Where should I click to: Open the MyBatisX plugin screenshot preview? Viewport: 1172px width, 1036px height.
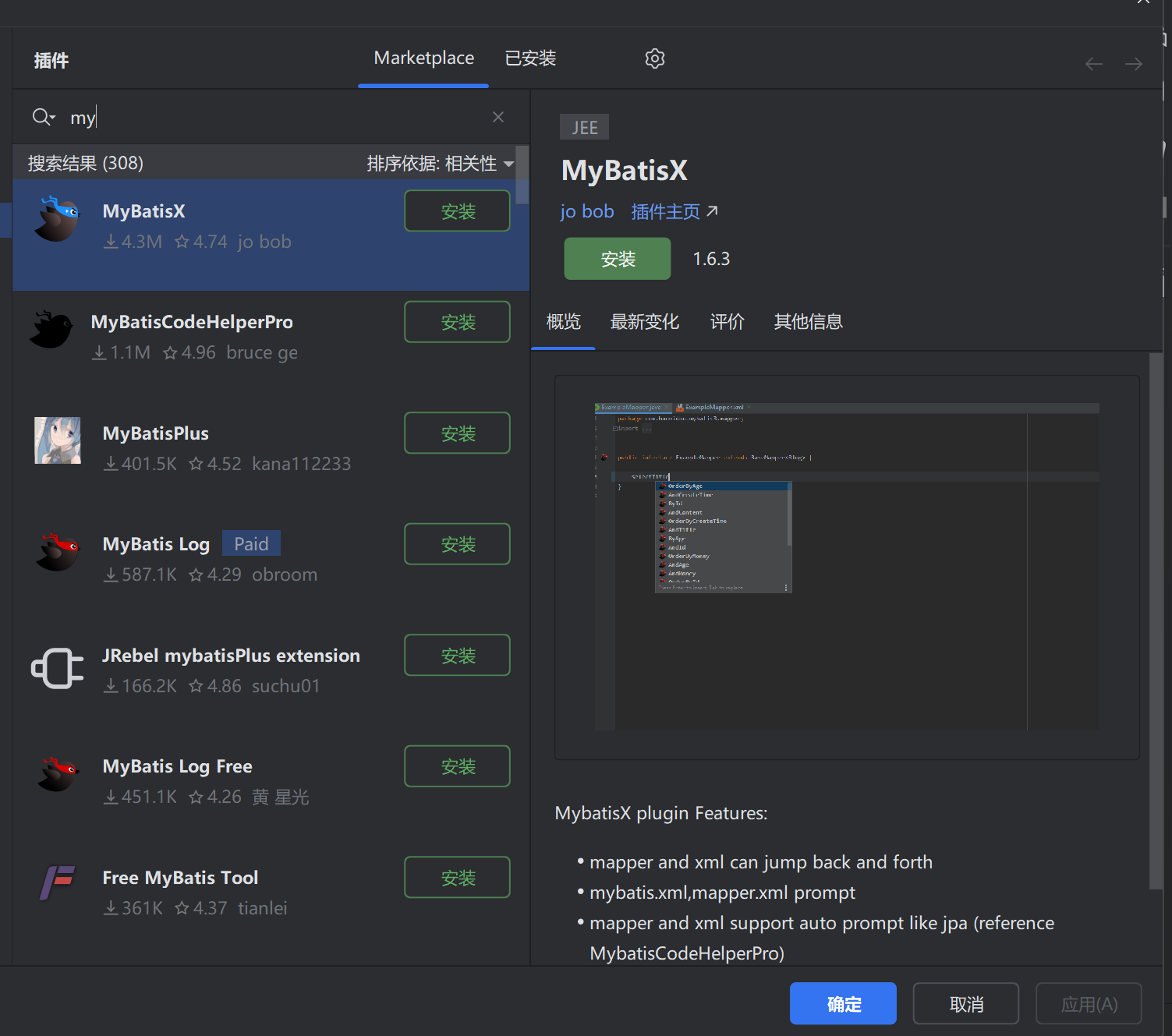point(847,568)
